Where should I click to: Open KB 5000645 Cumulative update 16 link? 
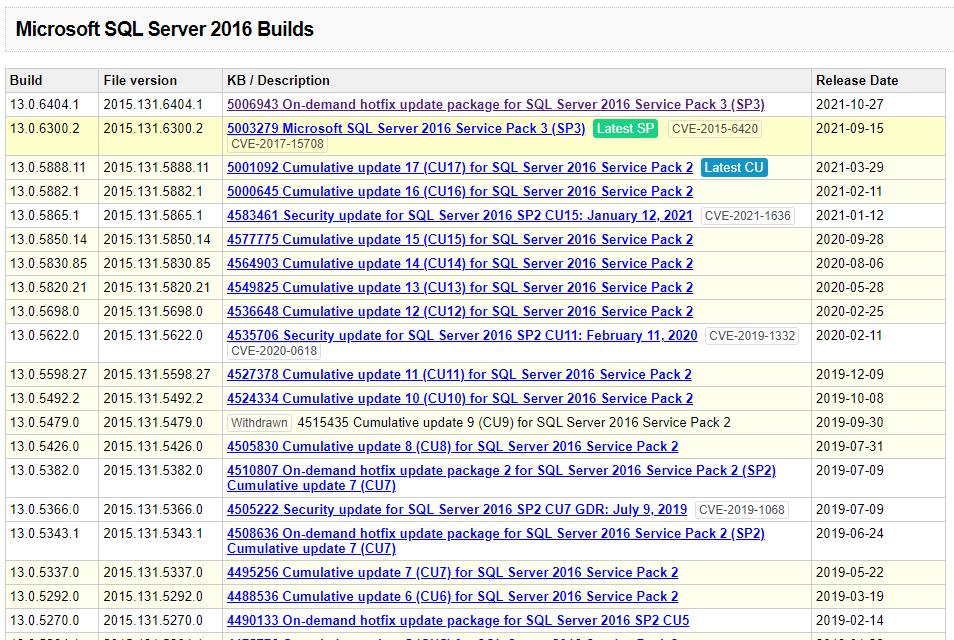click(x=460, y=192)
